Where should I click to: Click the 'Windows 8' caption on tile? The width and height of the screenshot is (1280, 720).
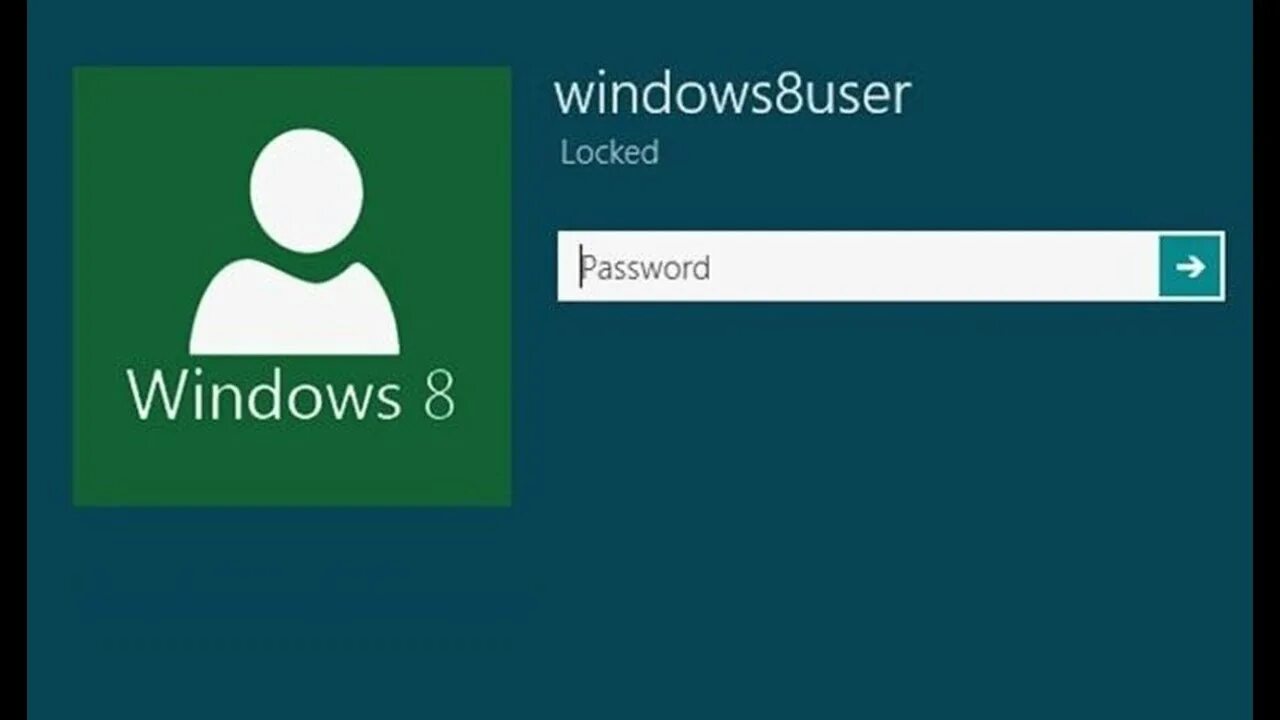tap(291, 394)
